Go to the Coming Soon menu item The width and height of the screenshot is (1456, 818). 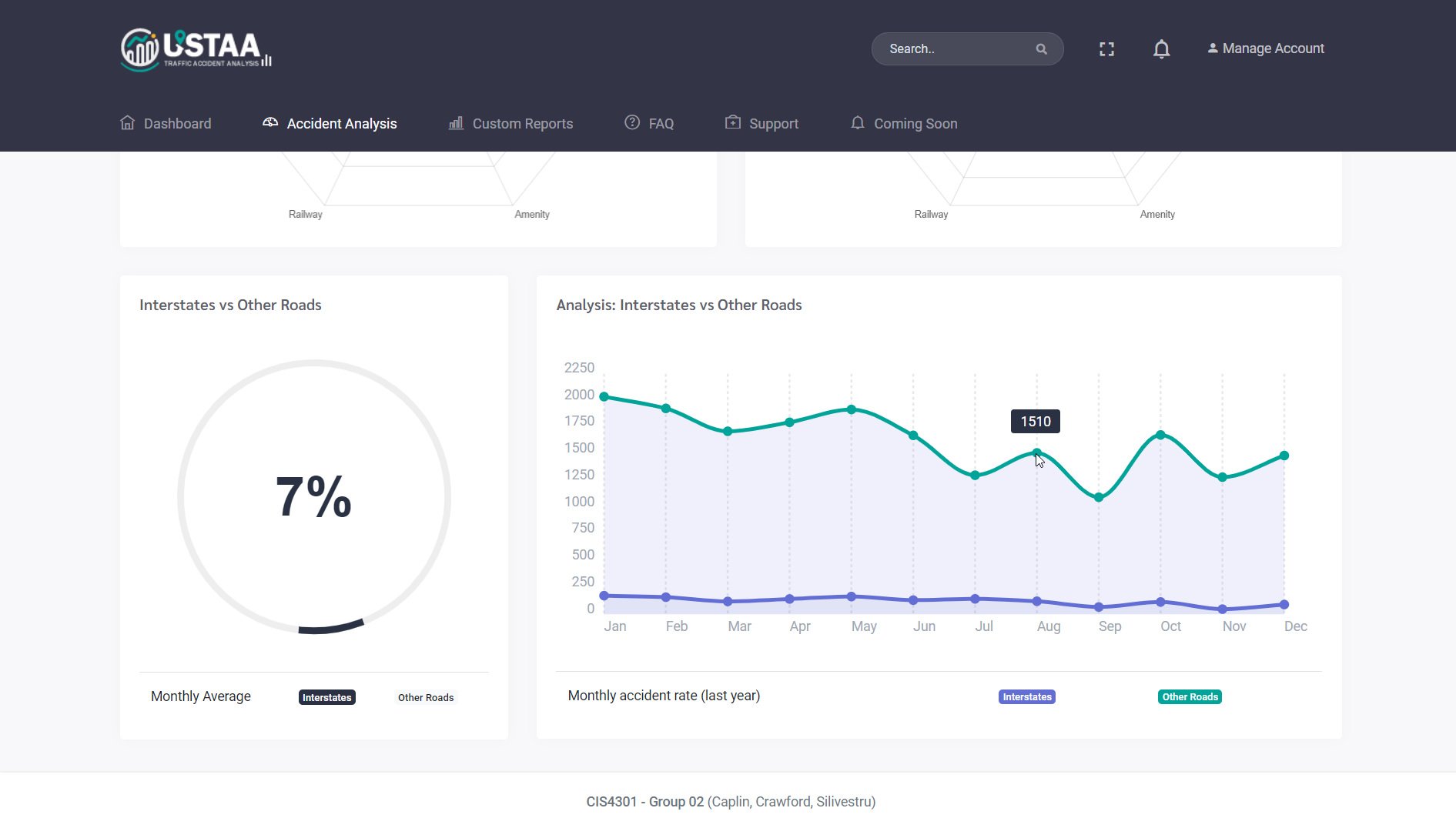coord(915,124)
